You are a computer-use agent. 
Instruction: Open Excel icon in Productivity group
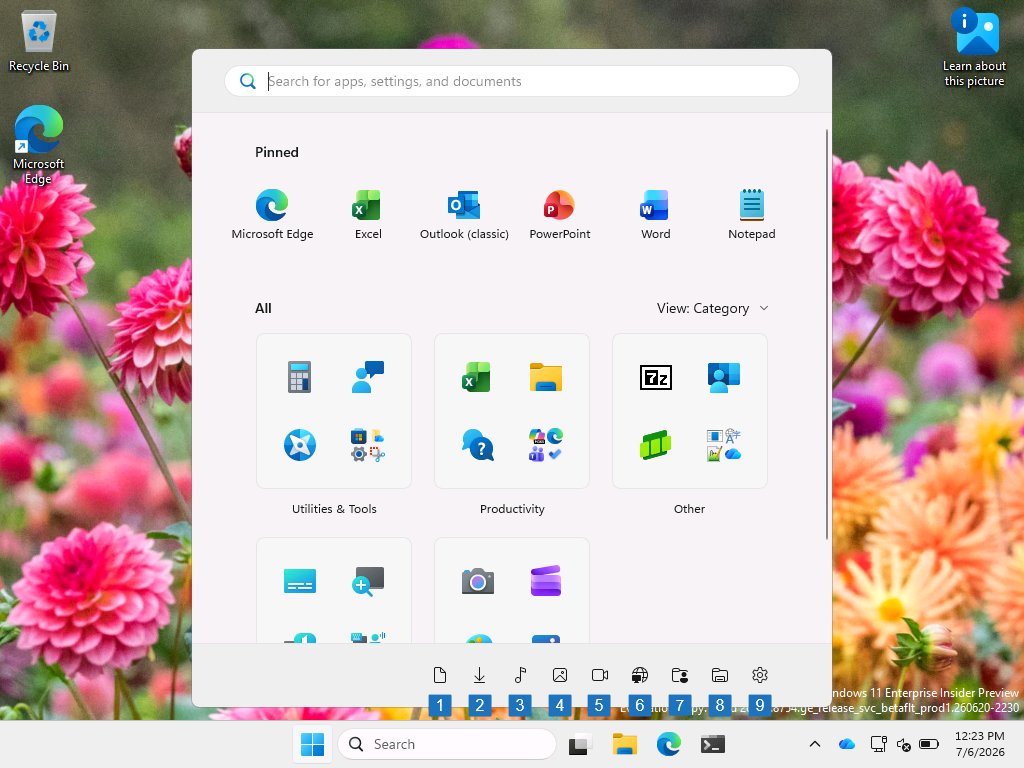[x=477, y=377]
